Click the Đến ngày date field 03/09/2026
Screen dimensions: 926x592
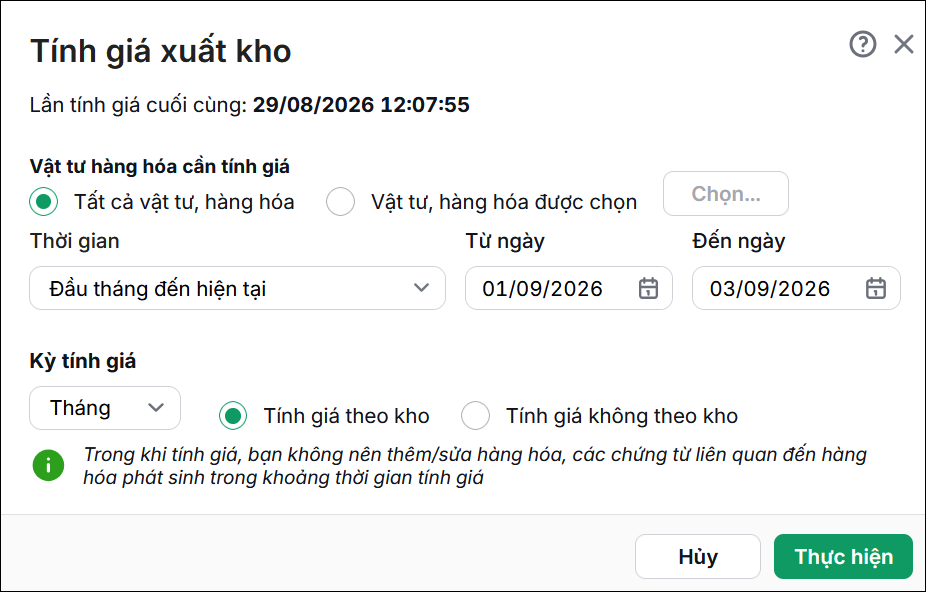[x=796, y=288]
